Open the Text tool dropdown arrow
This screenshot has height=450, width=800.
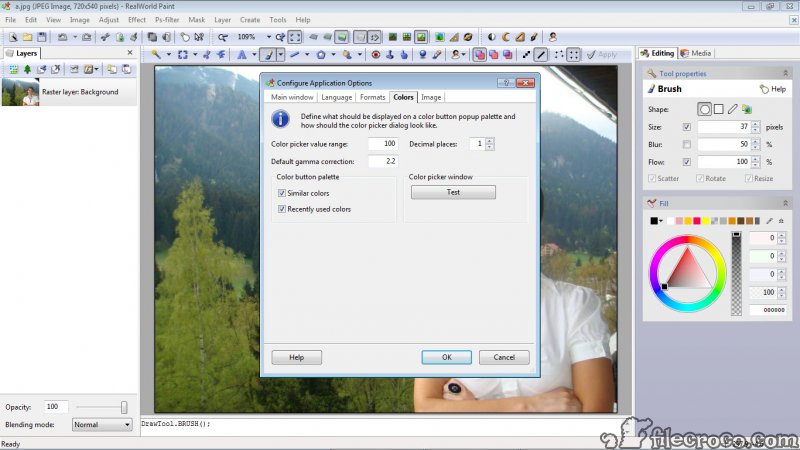[254, 54]
